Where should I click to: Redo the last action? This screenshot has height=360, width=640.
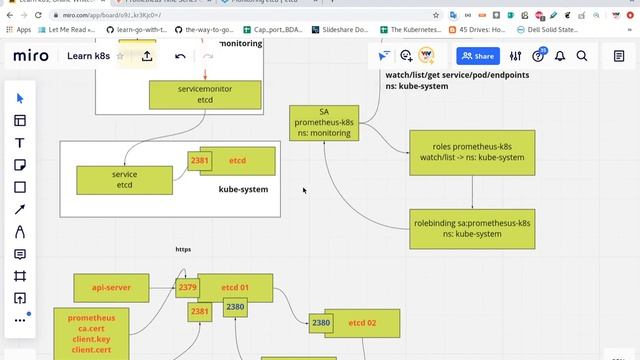pyautogui.click(x=208, y=56)
